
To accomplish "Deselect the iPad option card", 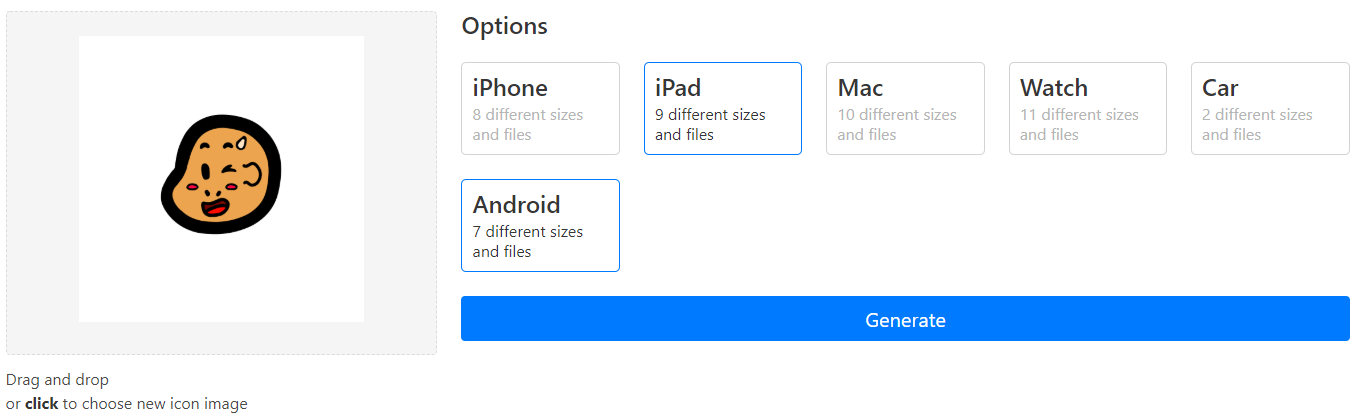I will (722, 108).
